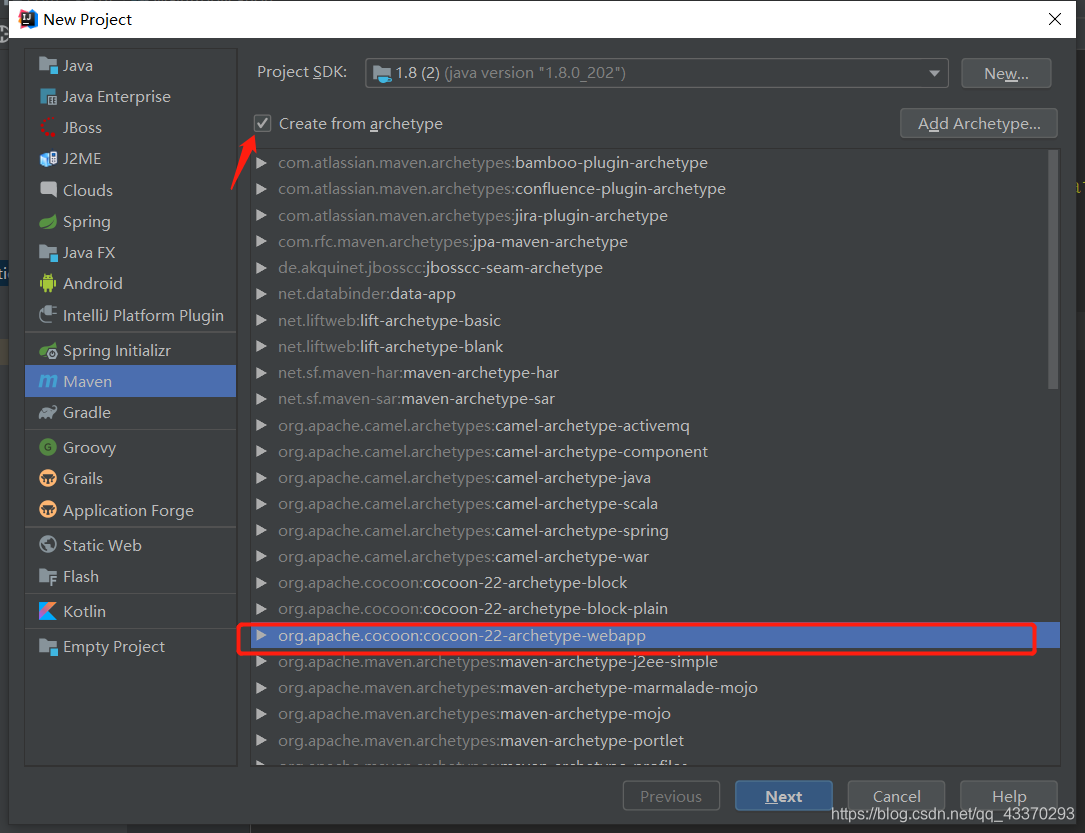Click the Static Web globe icon
The height and width of the screenshot is (833, 1085).
tap(48, 545)
